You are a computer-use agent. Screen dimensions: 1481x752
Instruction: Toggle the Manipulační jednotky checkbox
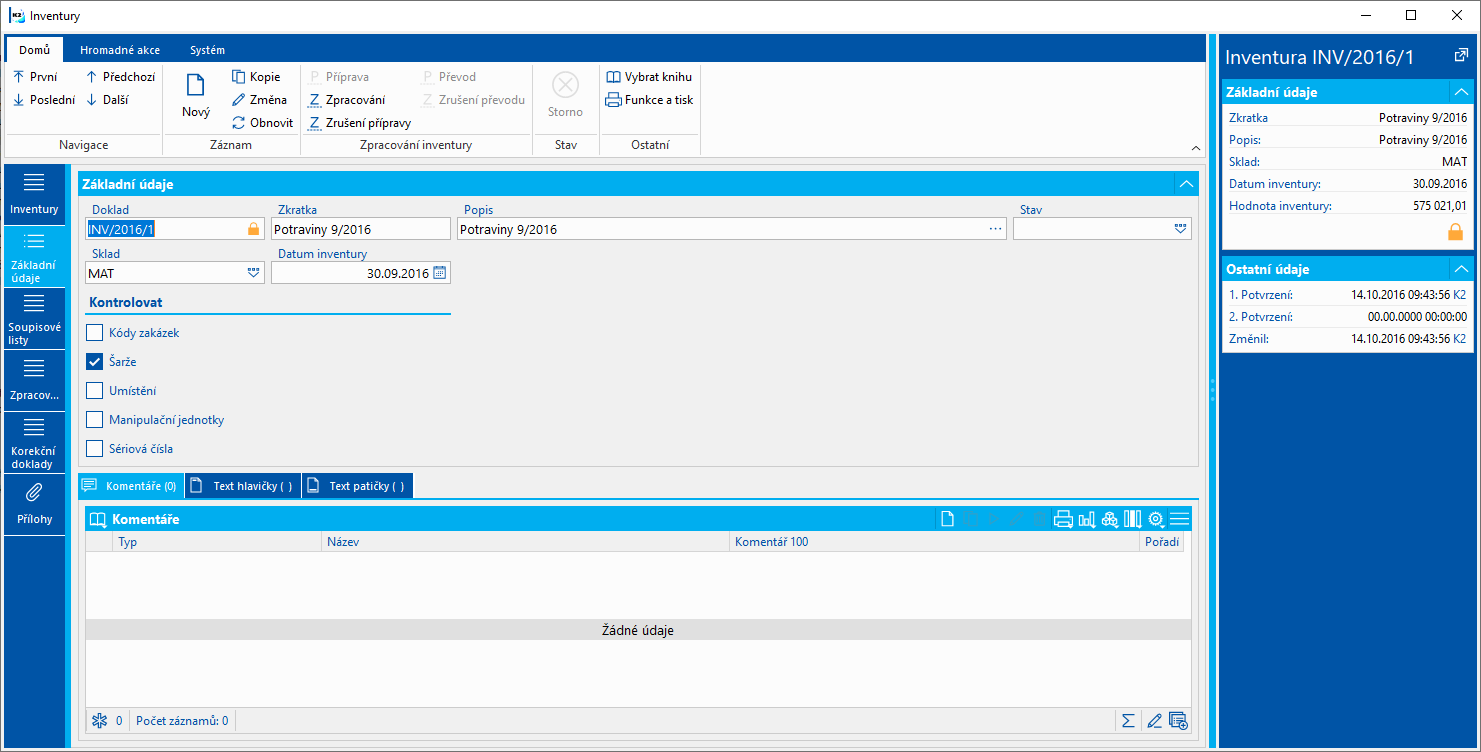[x=95, y=420]
